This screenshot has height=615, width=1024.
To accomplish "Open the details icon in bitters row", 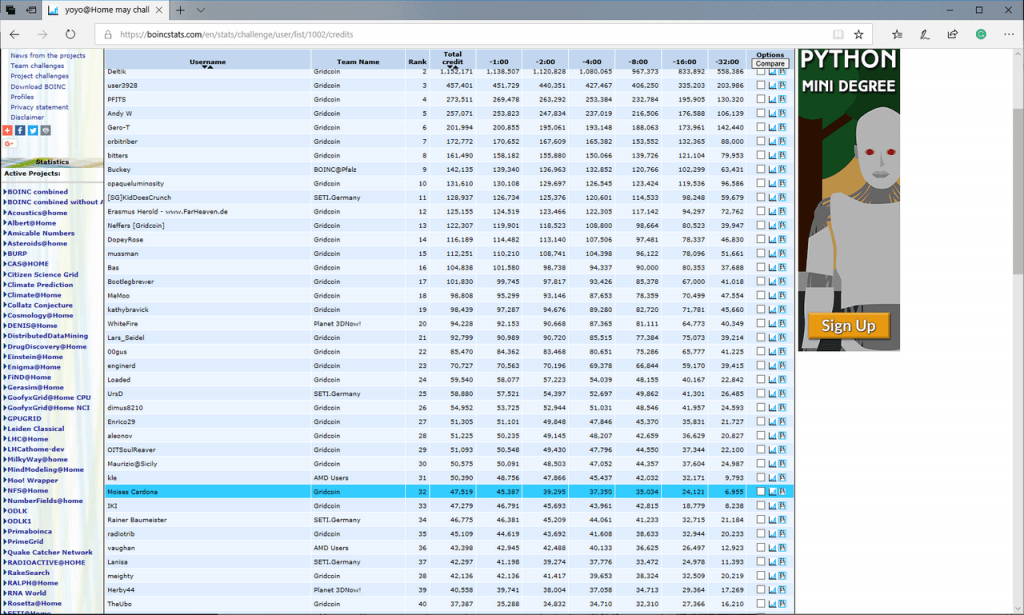I will [x=782, y=155].
